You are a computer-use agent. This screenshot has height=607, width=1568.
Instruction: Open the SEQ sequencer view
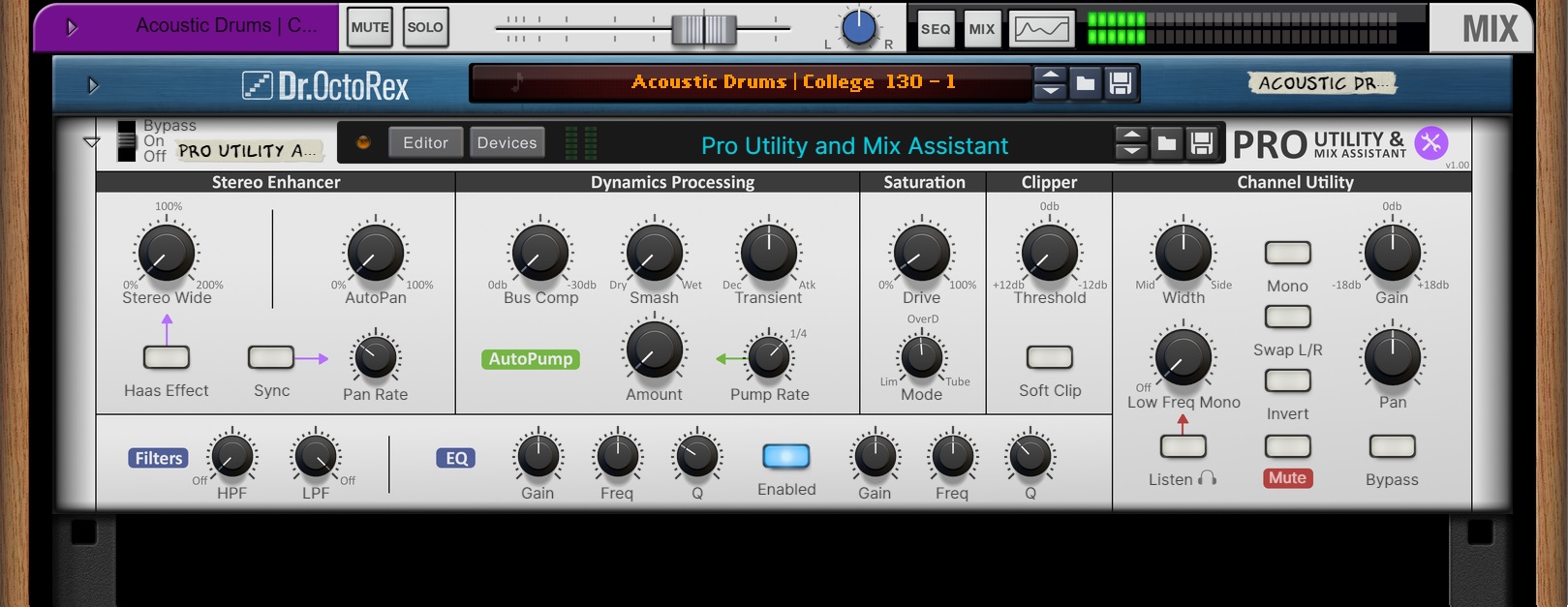[x=936, y=29]
